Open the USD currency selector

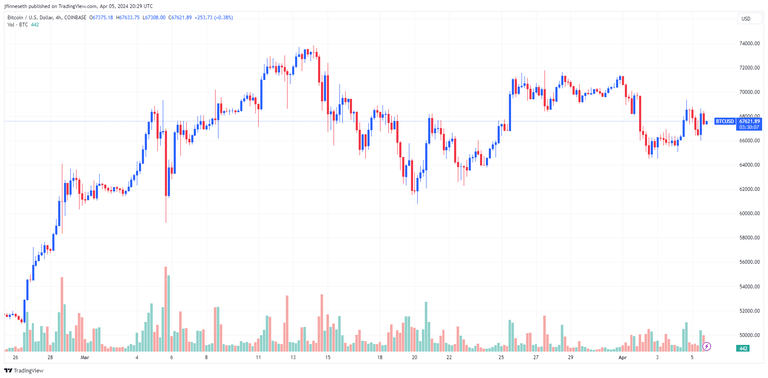(746, 19)
